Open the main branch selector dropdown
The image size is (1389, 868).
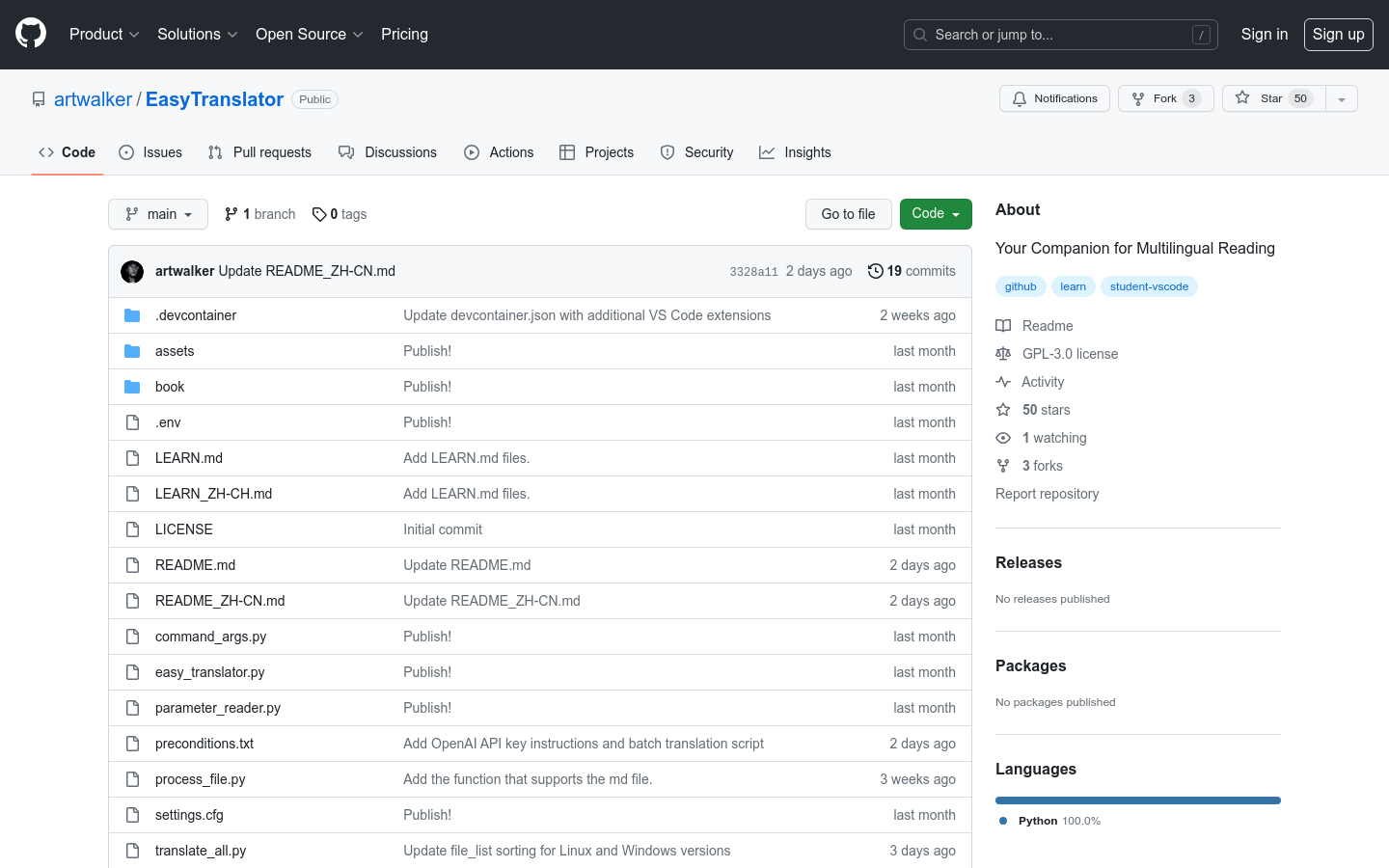point(158,214)
